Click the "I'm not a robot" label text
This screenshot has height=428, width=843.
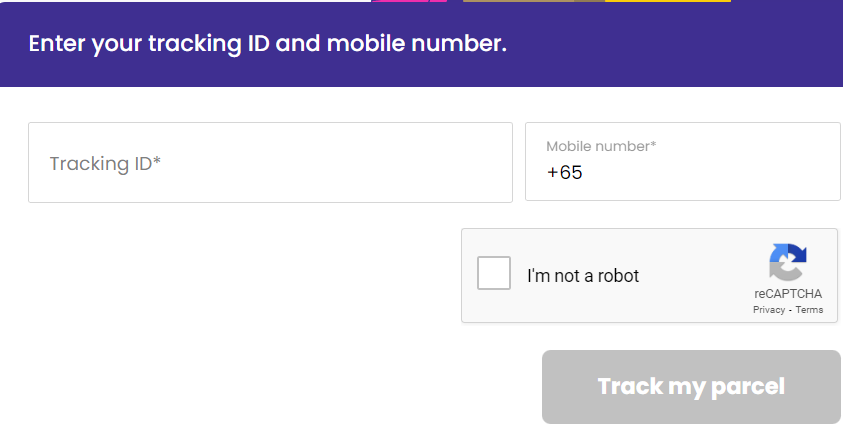click(583, 276)
